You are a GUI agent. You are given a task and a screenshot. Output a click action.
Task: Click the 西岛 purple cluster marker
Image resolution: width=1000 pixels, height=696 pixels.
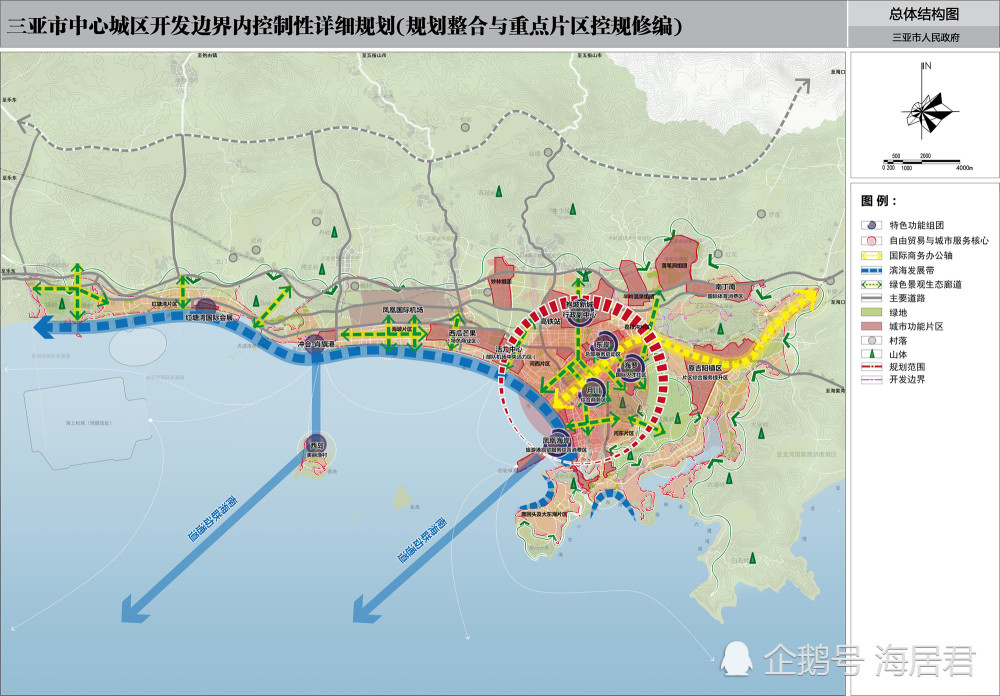pos(316,445)
